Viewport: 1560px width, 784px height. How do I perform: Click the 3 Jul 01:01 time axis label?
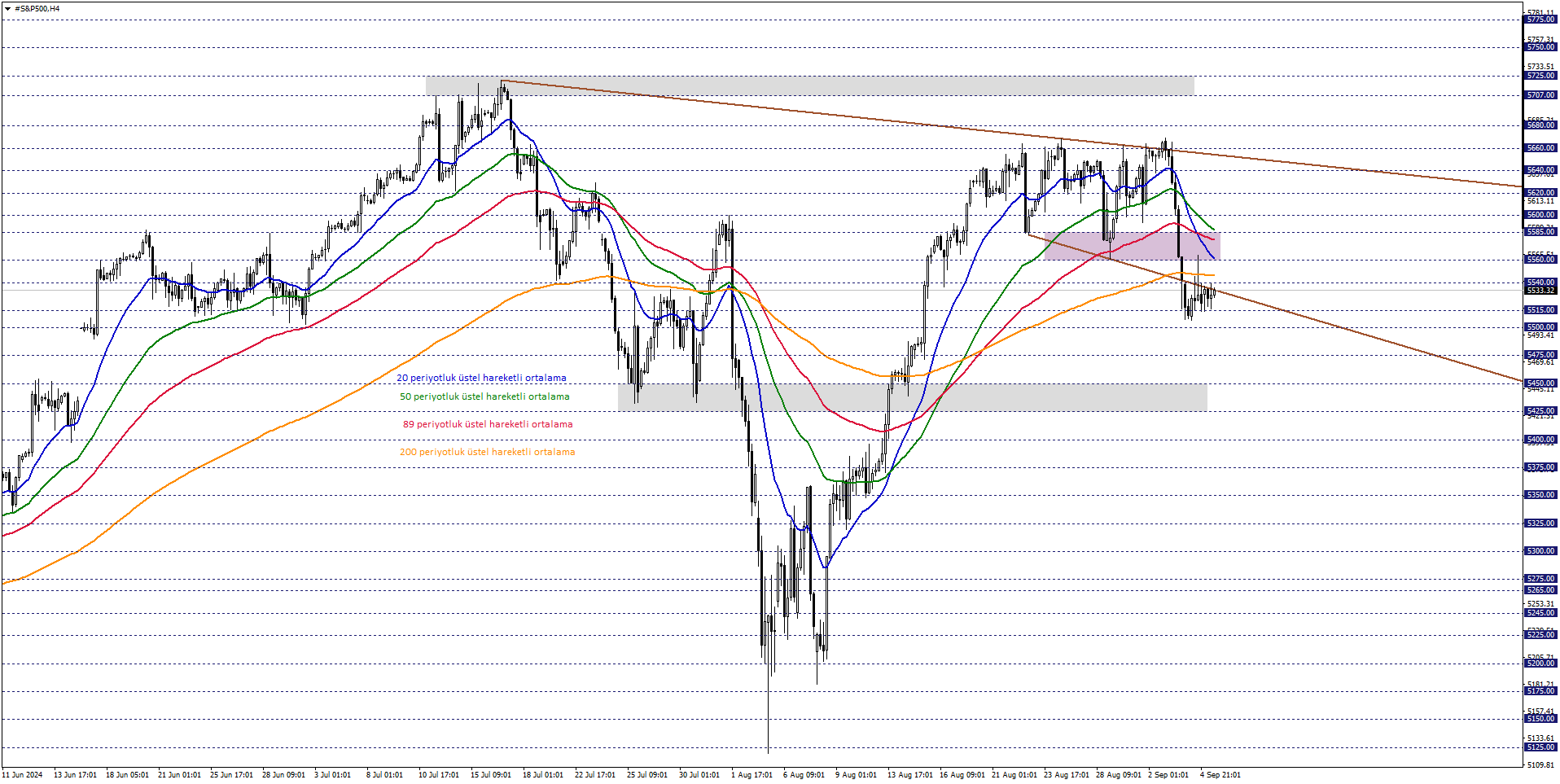(332, 775)
